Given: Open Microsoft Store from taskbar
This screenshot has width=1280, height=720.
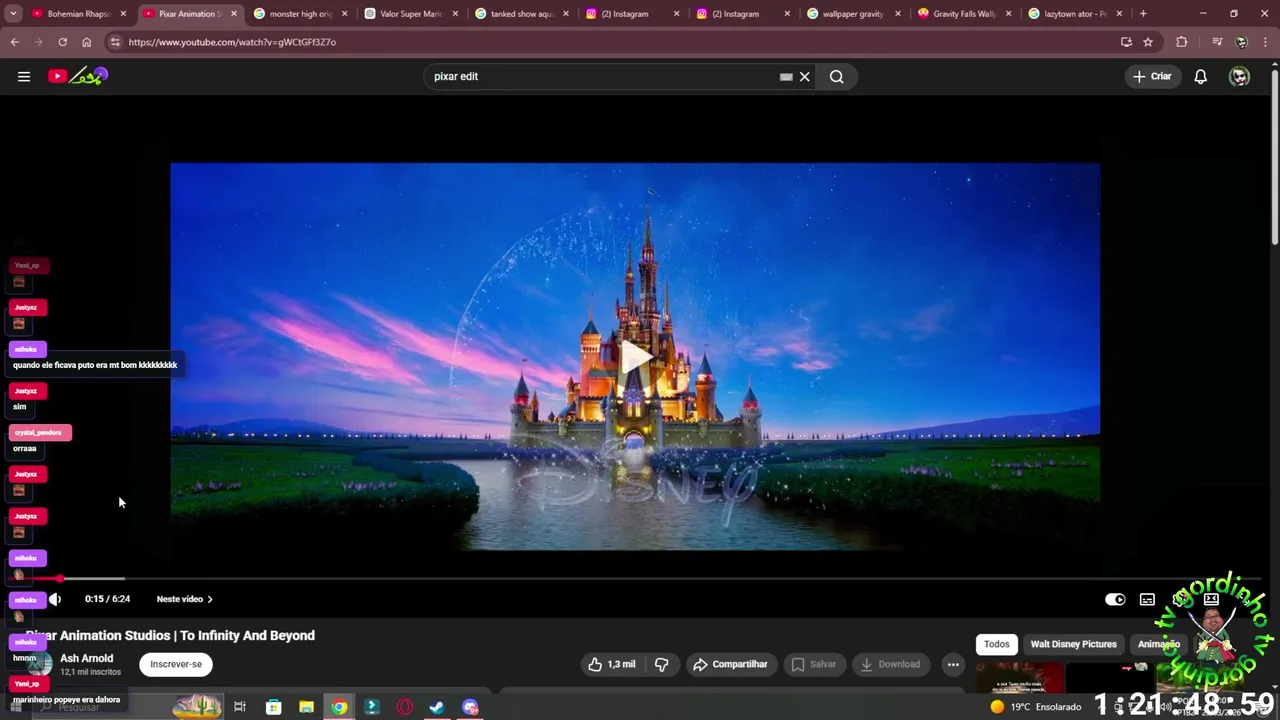Looking at the screenshot, I should point(273,707).
